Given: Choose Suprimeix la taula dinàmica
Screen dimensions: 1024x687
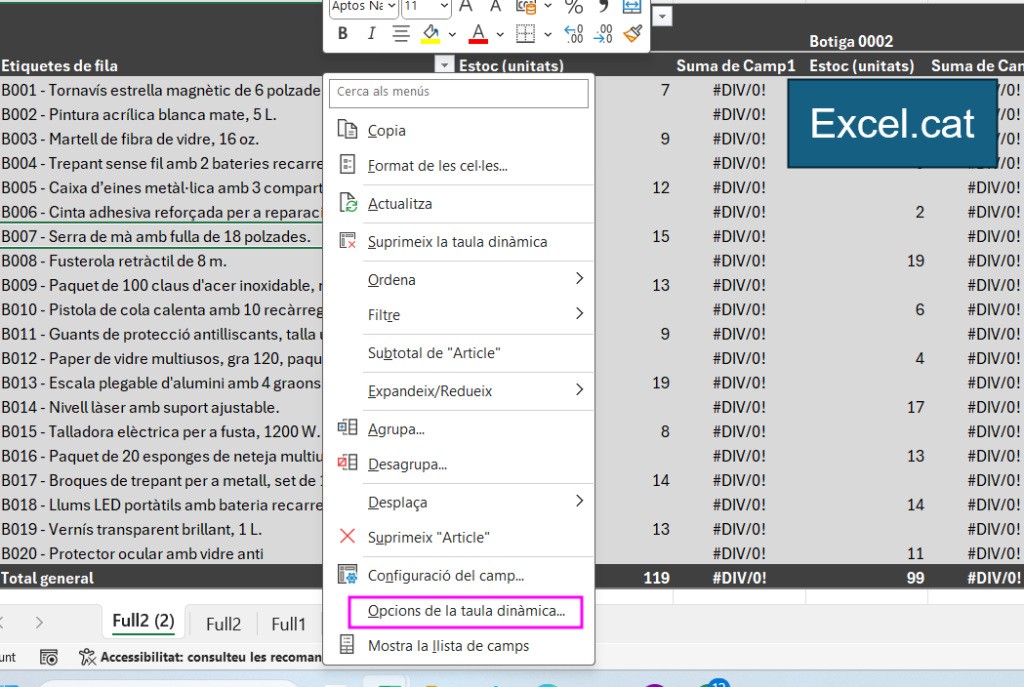Looking at the screenshot, I should point(458,242).
